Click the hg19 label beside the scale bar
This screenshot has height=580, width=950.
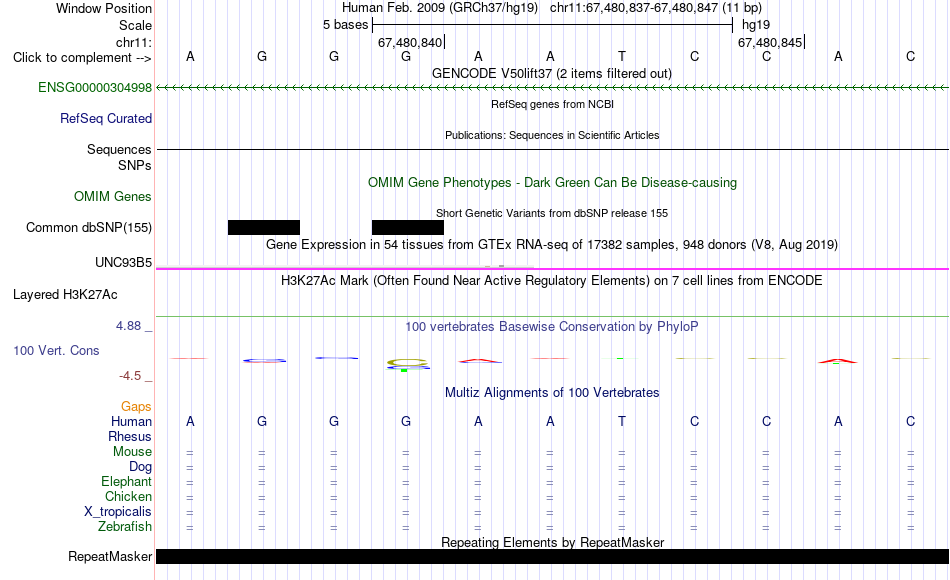click(756, 25)
